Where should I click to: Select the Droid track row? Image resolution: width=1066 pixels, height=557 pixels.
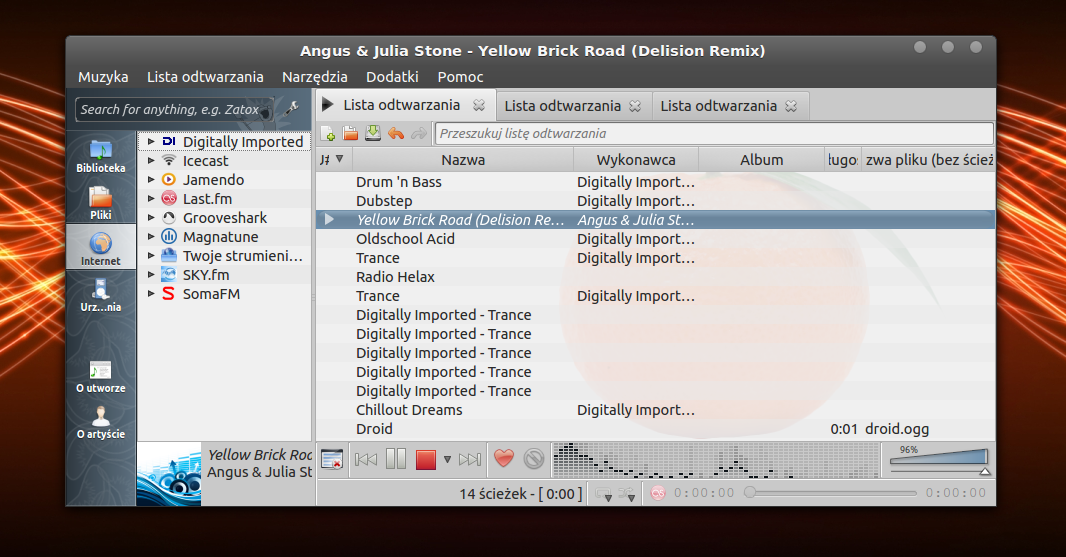click(x=655, y=429)
